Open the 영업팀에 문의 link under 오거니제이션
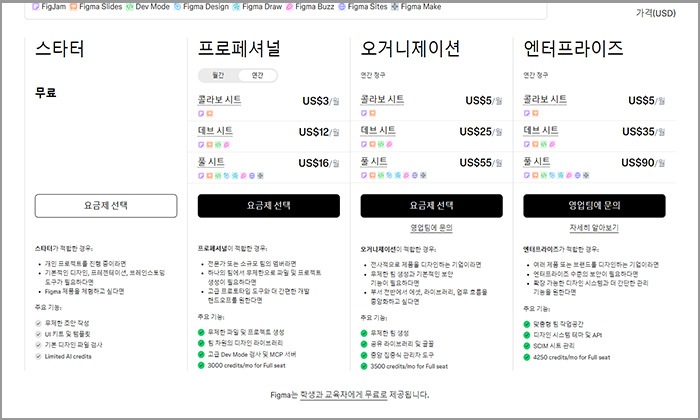 pos(432,228)
